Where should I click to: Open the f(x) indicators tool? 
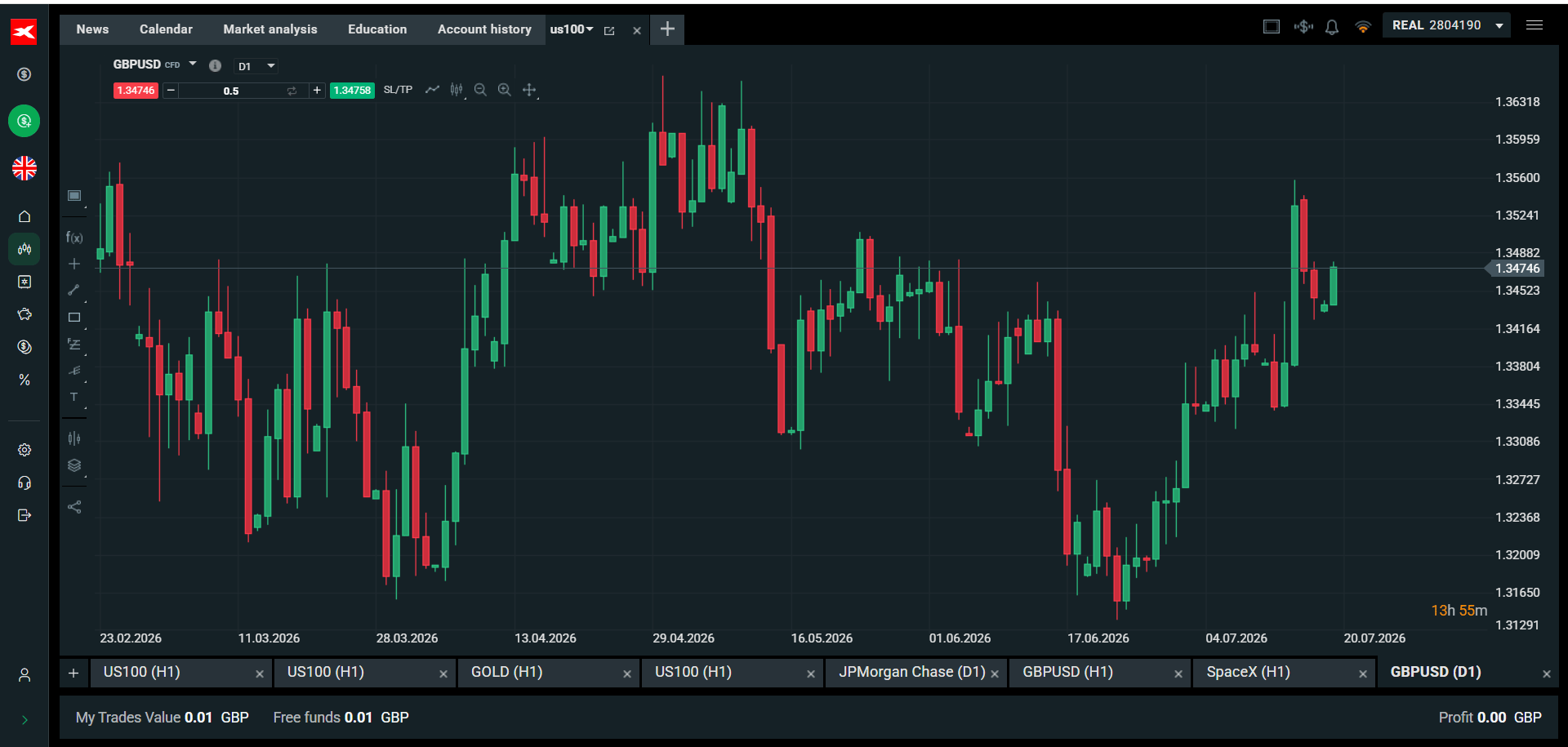[74, 238]
